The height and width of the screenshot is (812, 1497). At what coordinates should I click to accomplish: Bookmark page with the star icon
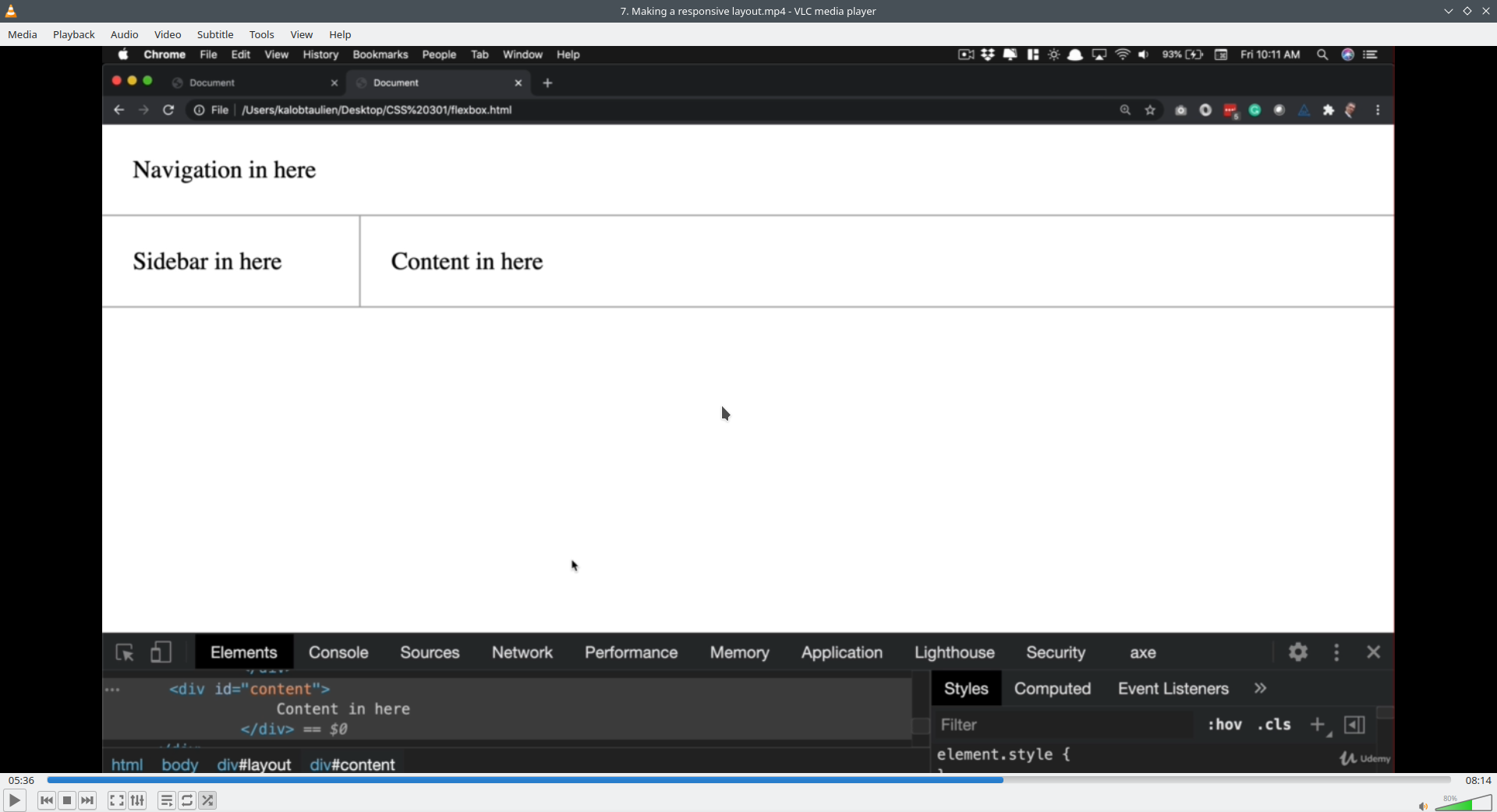click(x=1150, y=110)
